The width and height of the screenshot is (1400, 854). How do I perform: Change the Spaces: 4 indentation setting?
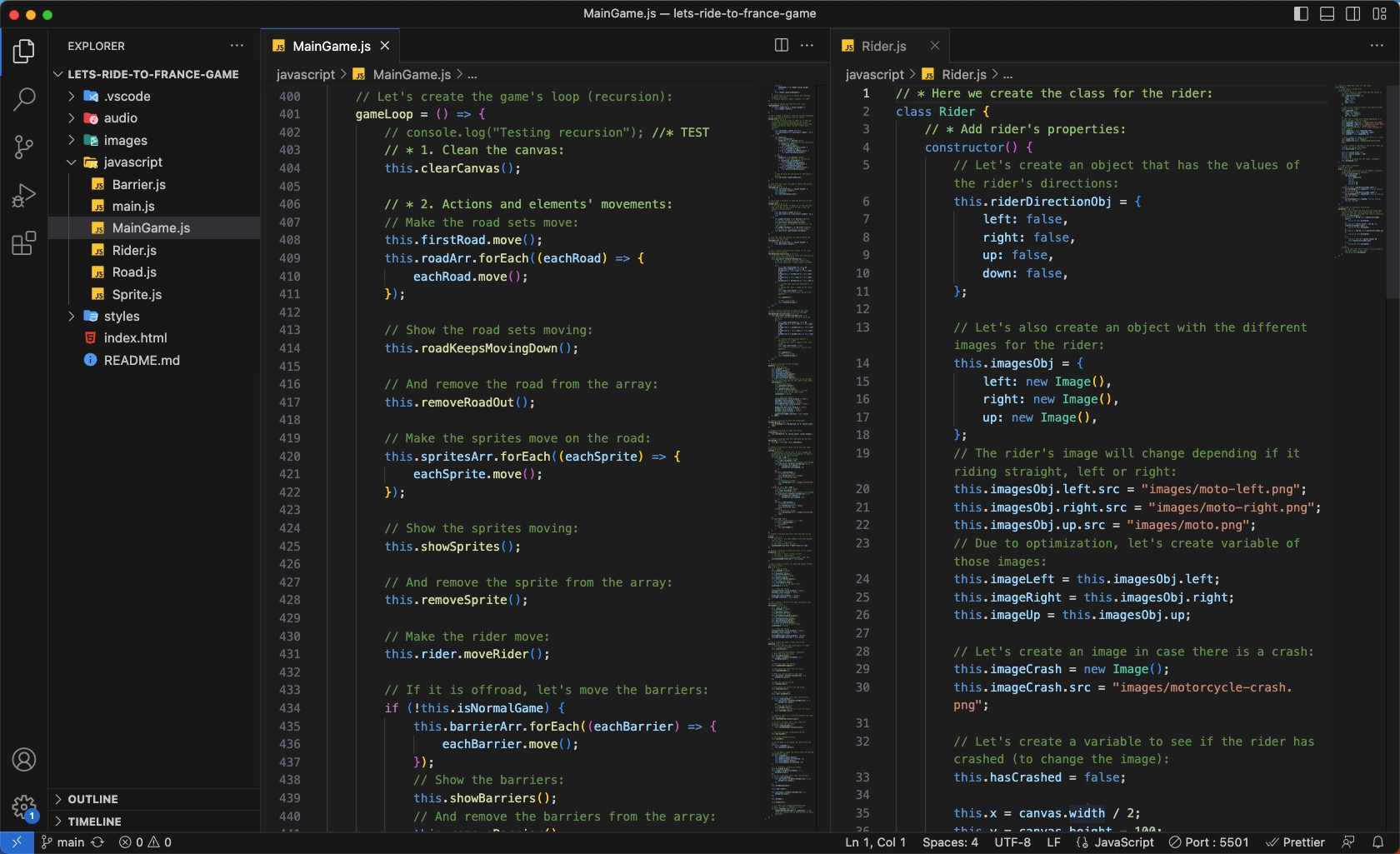tap(950, 842)
